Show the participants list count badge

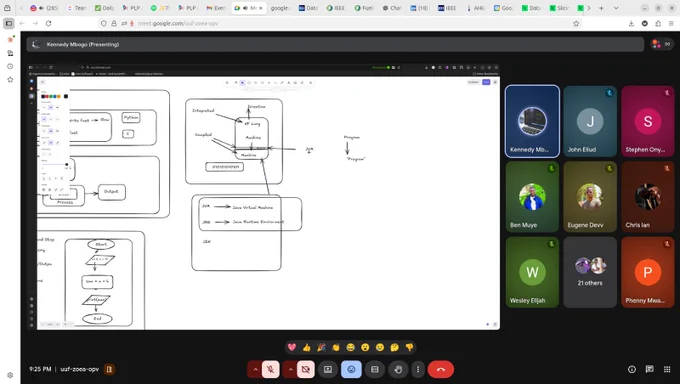[662, 44]
